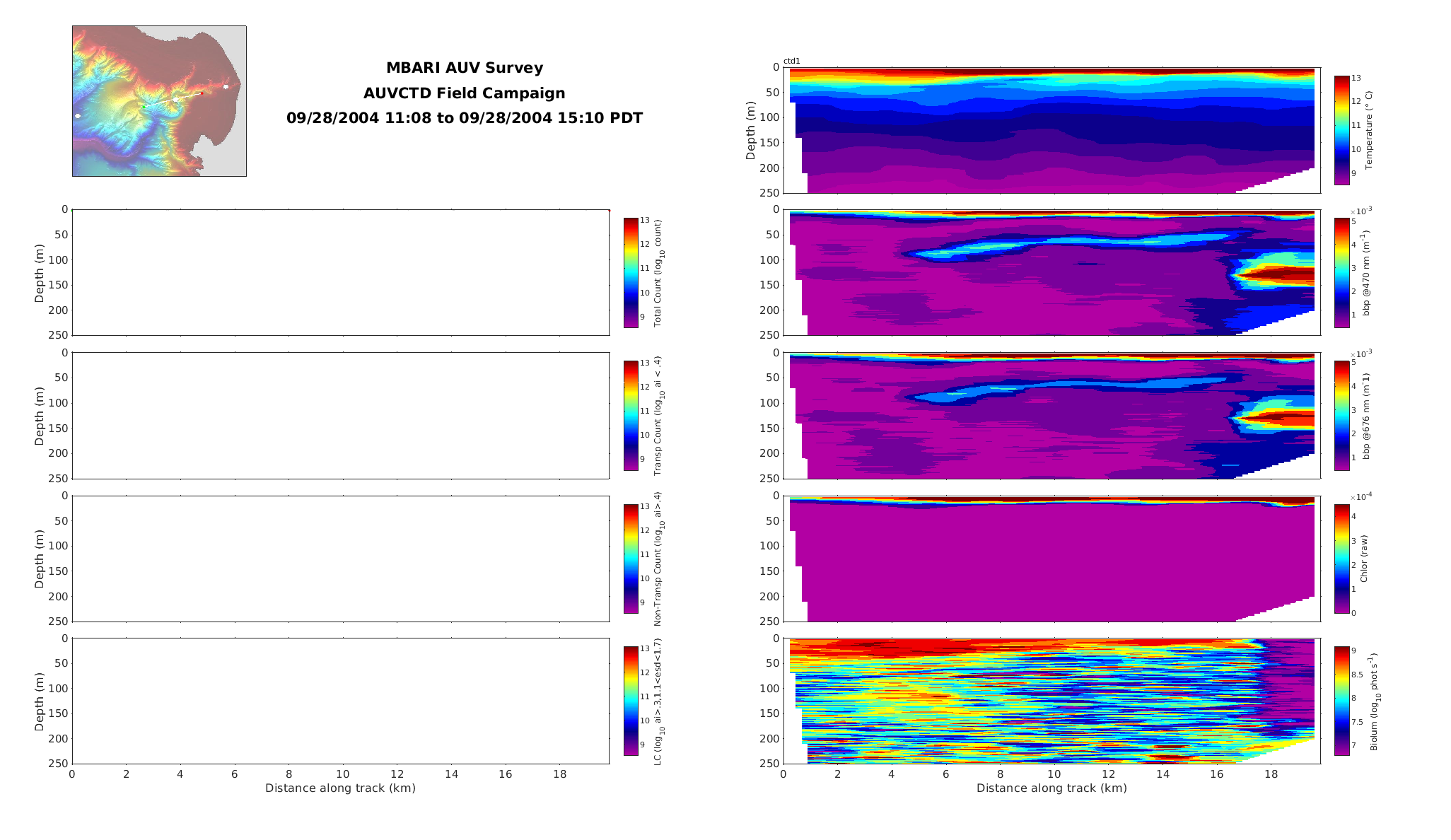Click the "MBARI AUV Survey" title text
Viewport: 1451px width, 840px height.
(x=465, y=68)
